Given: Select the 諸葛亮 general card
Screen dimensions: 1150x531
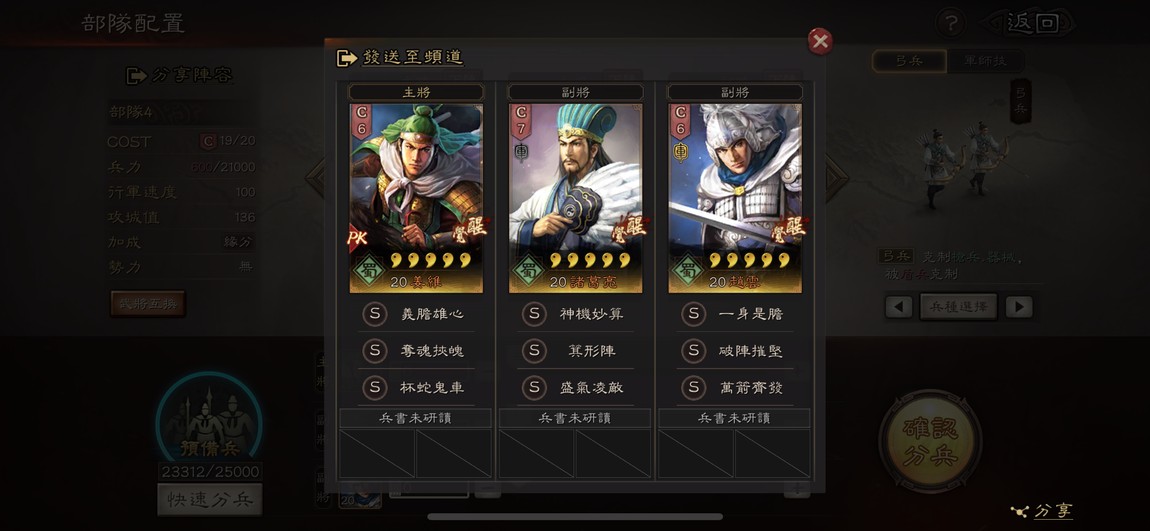Looking at the screenshot, I should [576, 199].
